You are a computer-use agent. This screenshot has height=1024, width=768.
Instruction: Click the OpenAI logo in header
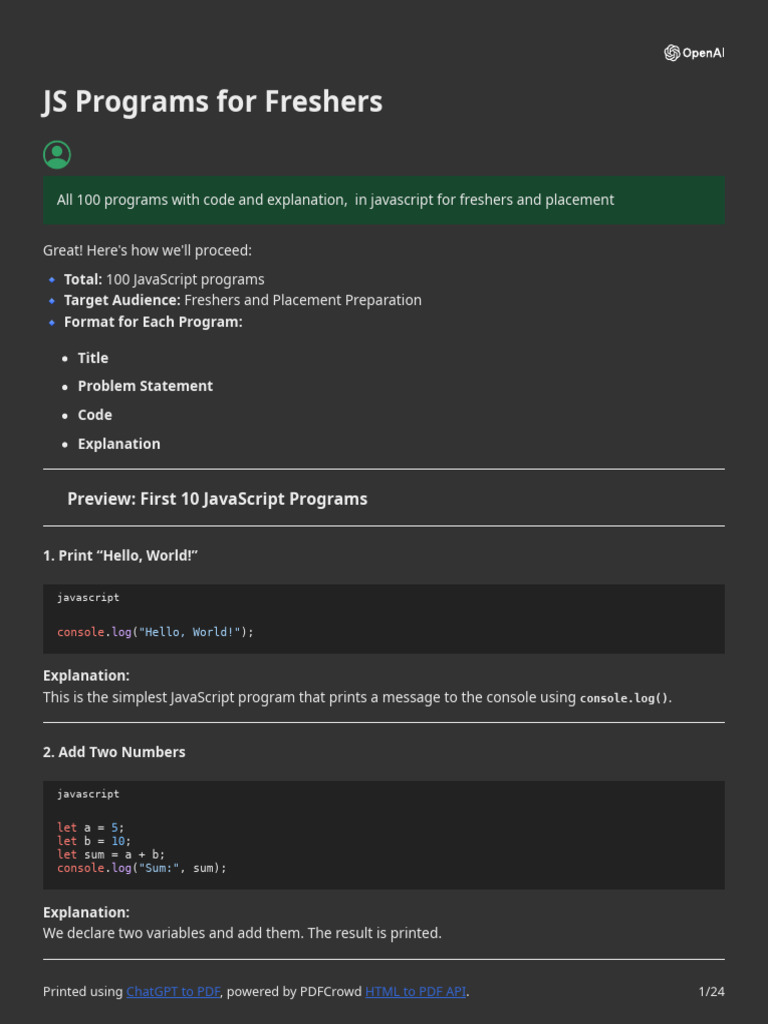pos(693,53)
